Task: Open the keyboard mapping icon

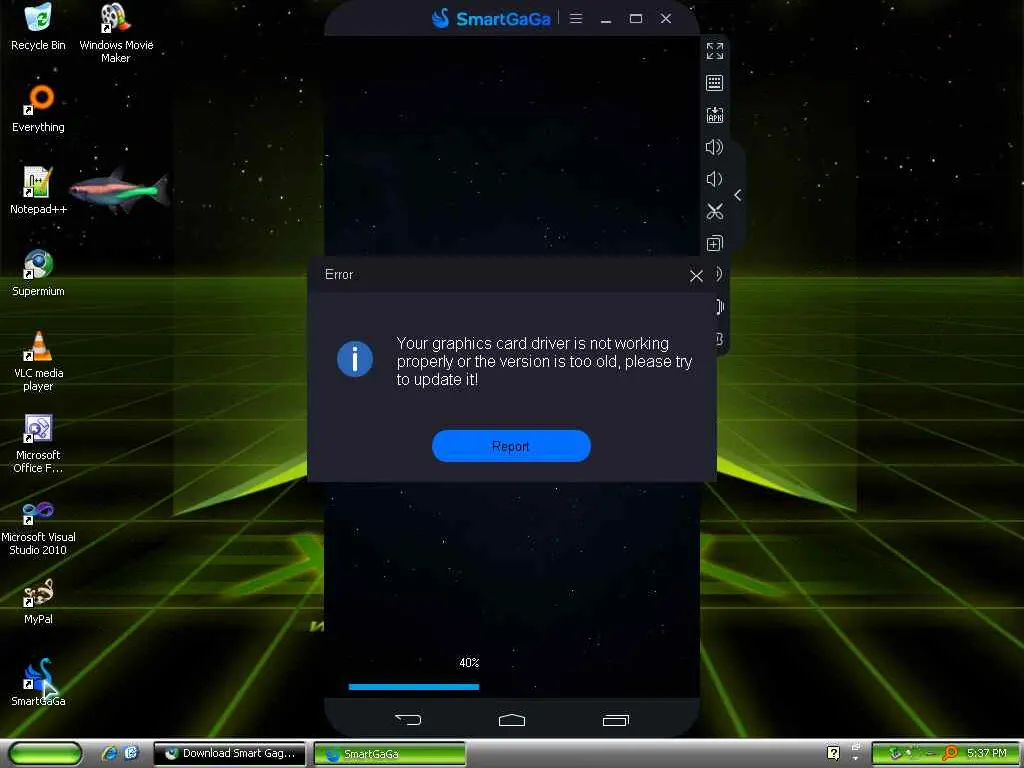Action: tap(714, 83)
